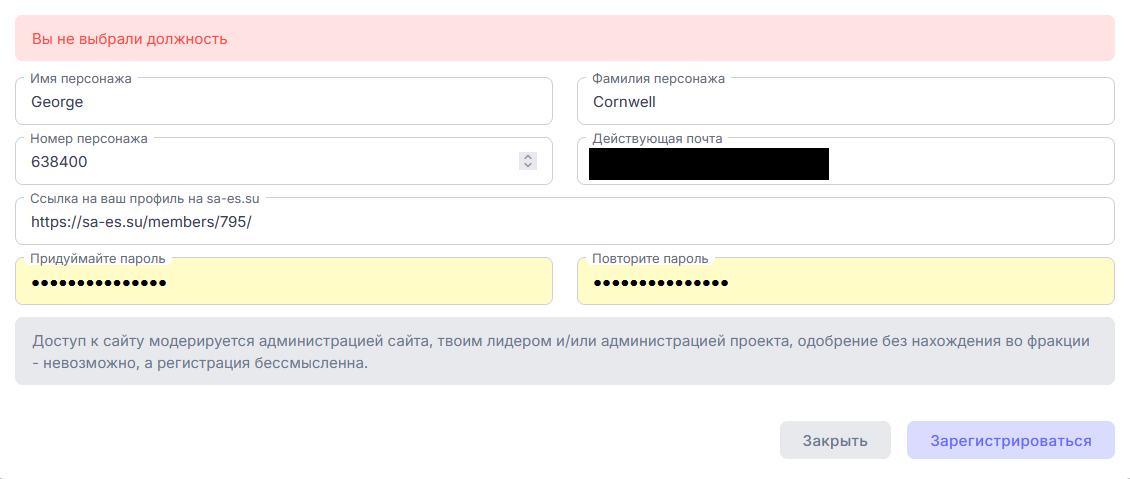This screenshot has width=1130, height=479.
Task: Click the sa-es.su profile link field
Action: [565, 221]
